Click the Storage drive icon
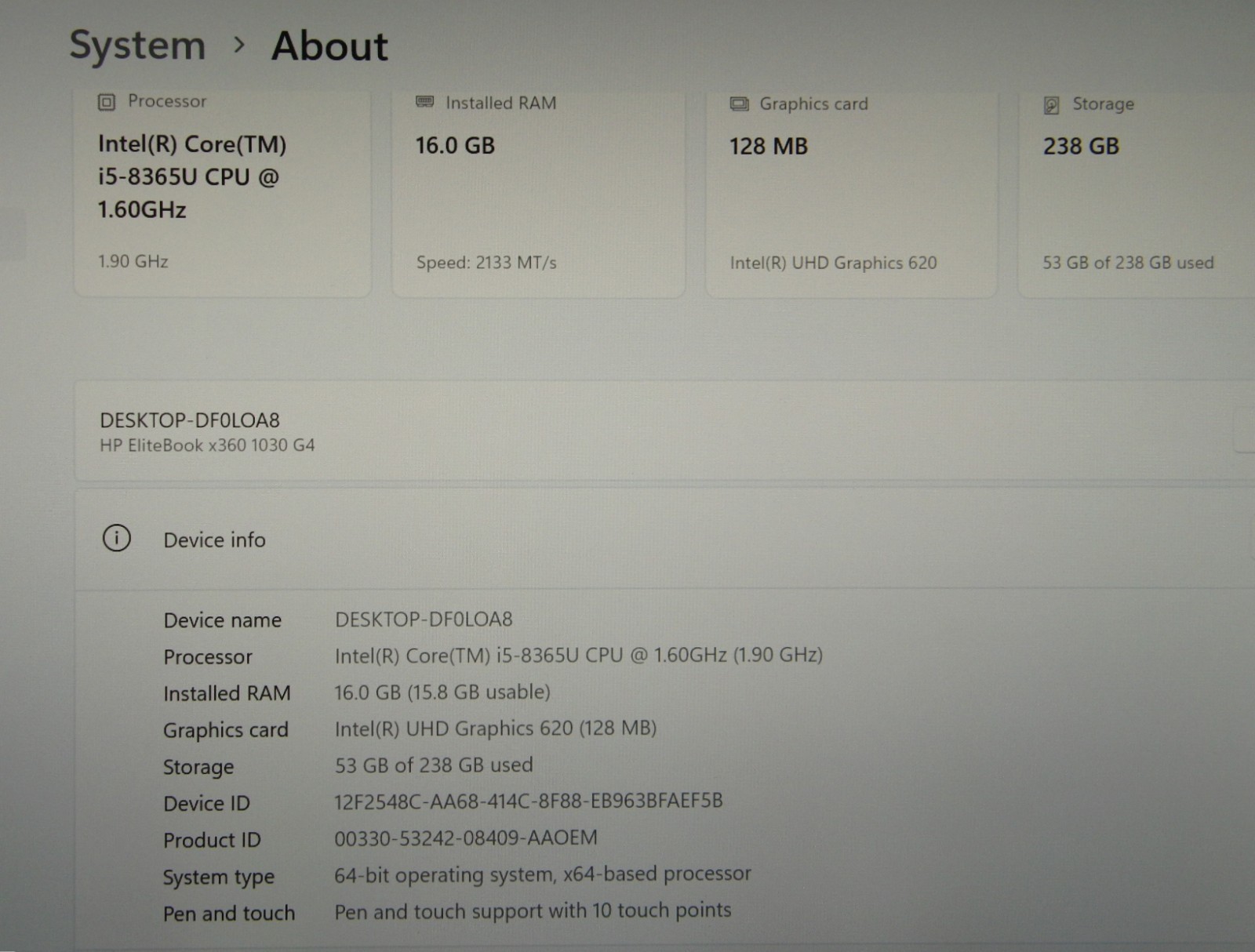1255x952 pixels. point(1052,105)
